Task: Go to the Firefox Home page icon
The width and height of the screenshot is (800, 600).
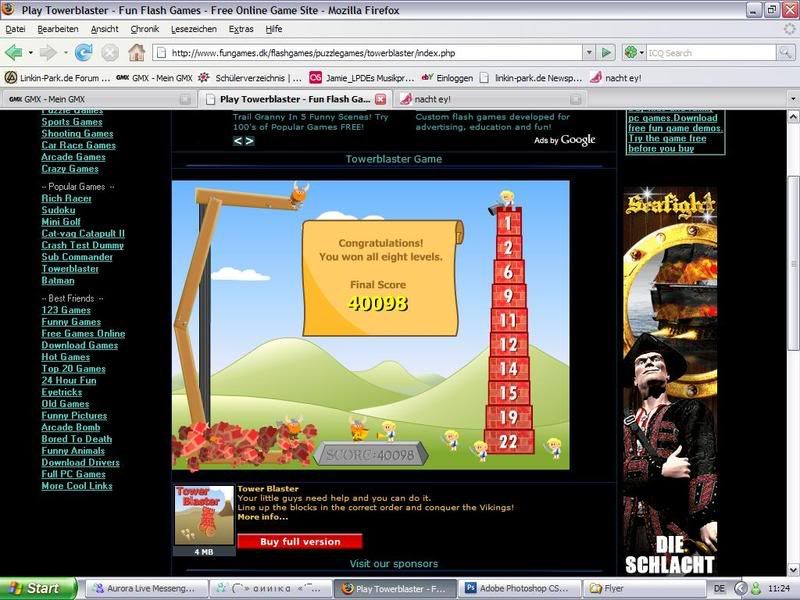Action: 136,52
